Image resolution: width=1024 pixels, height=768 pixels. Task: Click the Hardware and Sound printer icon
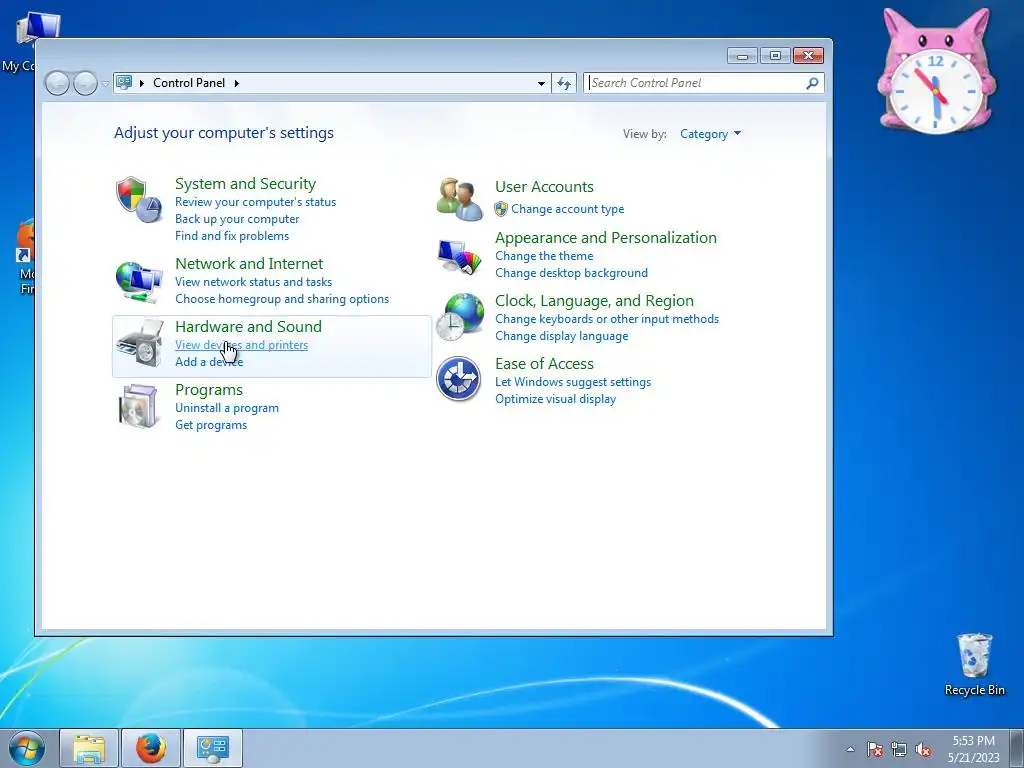[138, 344]
